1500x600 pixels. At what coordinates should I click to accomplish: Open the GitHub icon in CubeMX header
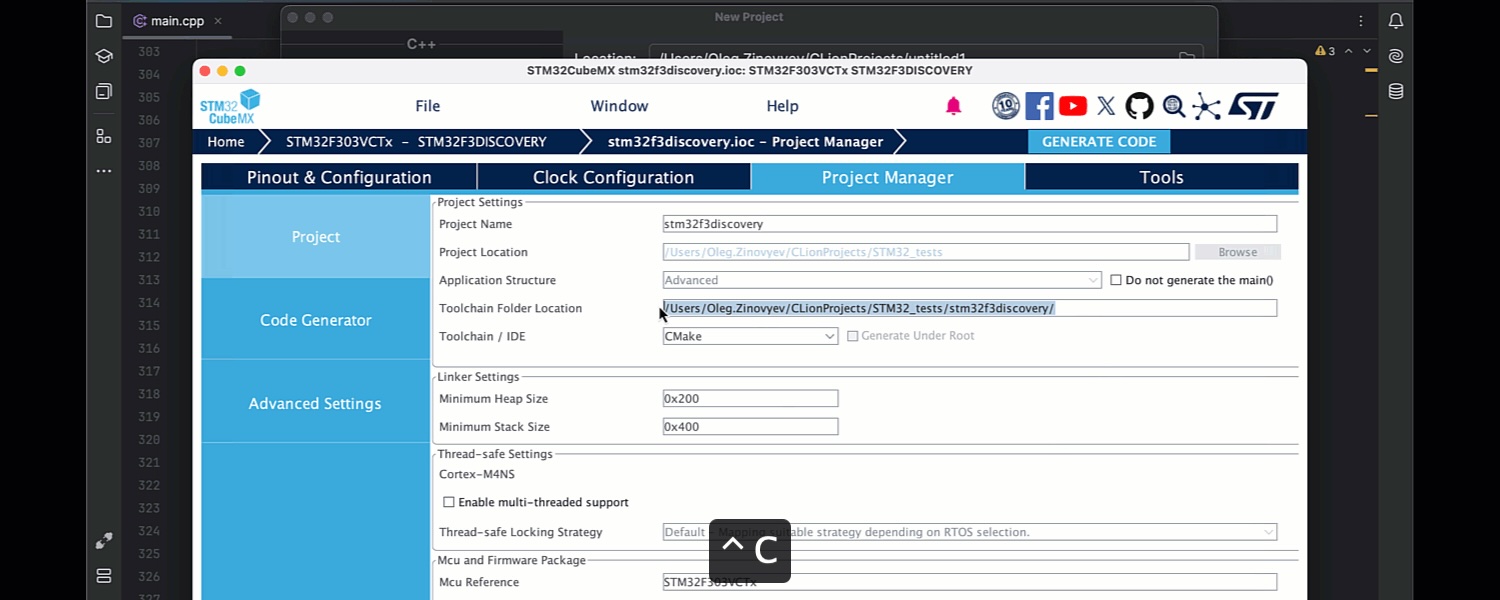pyautogui.click(x=1139, y=106)
